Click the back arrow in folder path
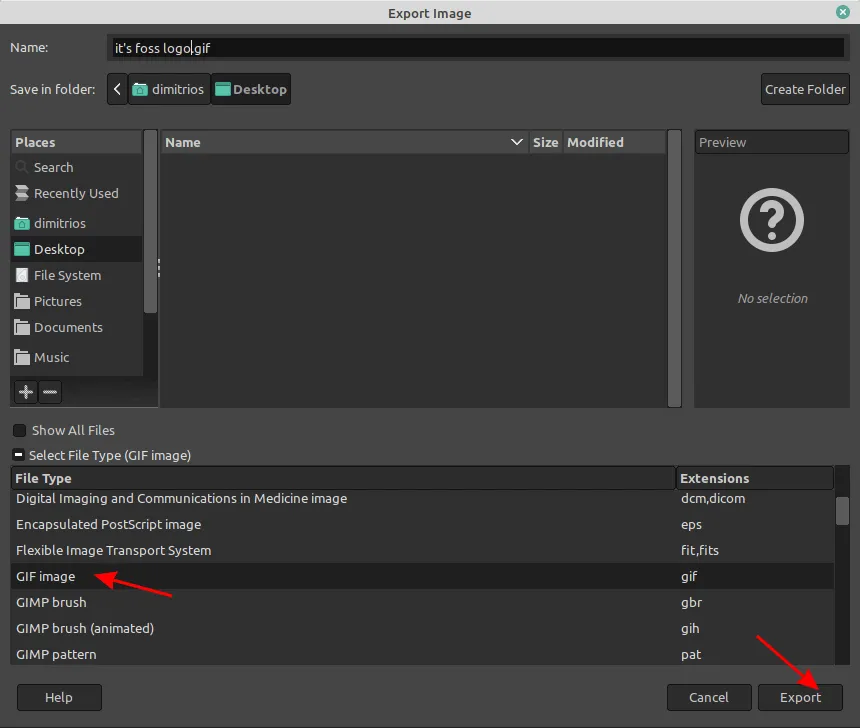 click(x=117, y=89)
